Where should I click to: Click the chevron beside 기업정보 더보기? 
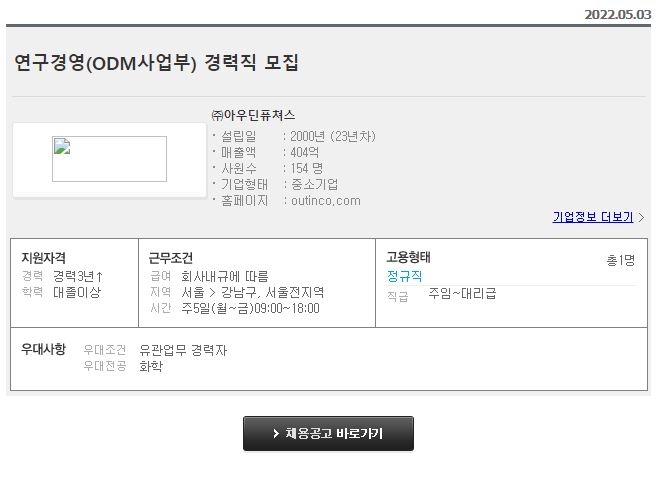coord(641,217)
